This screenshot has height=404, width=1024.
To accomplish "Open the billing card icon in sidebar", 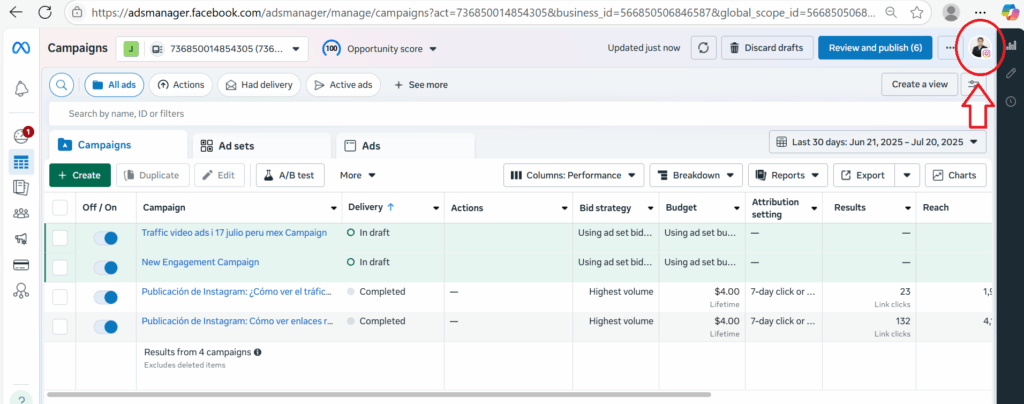I will tap(21, 265).
